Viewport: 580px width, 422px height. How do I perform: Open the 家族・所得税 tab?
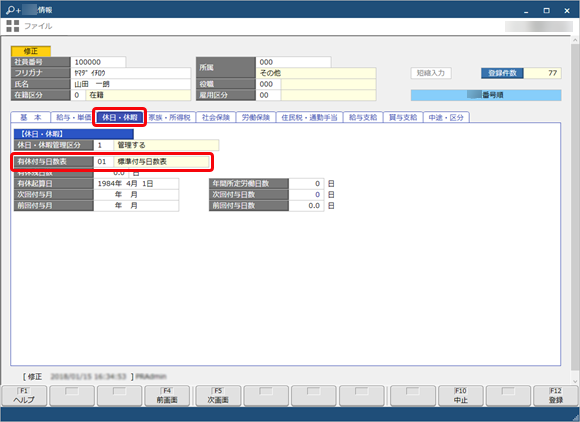click(x=170, y=117)
